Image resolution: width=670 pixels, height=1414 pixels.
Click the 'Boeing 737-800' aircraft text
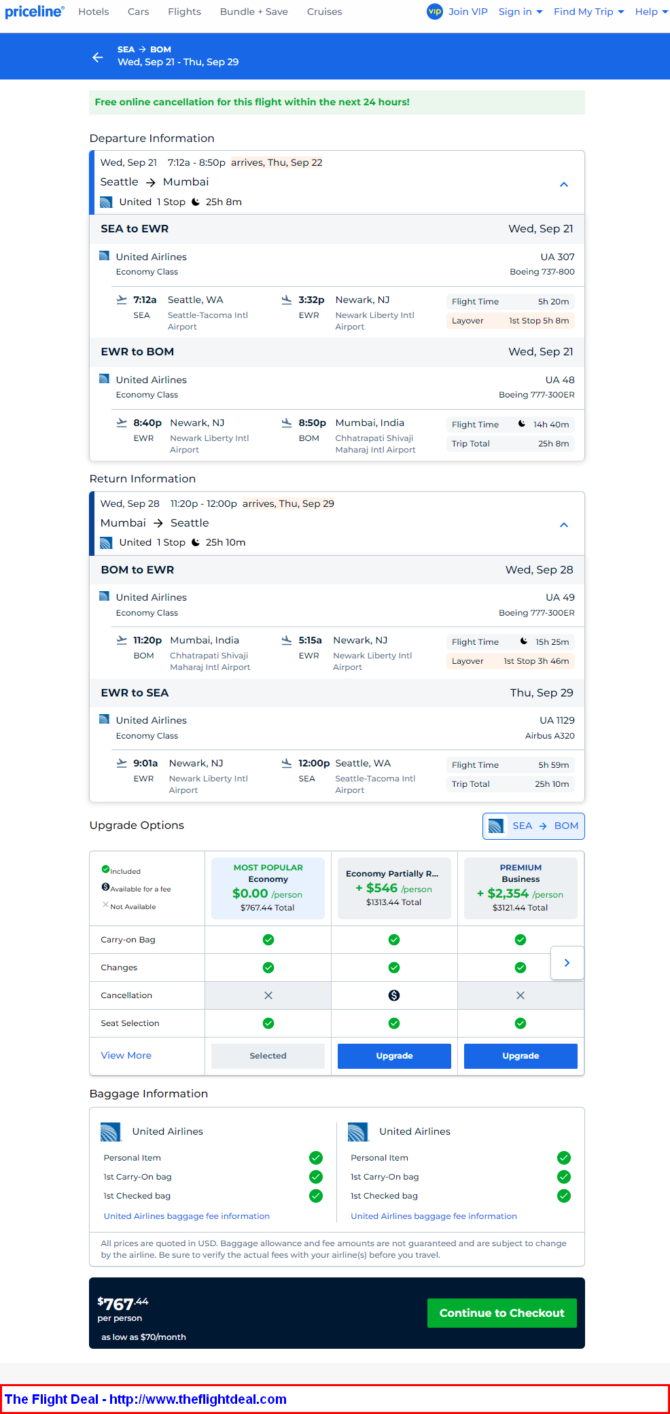(542, 271)
